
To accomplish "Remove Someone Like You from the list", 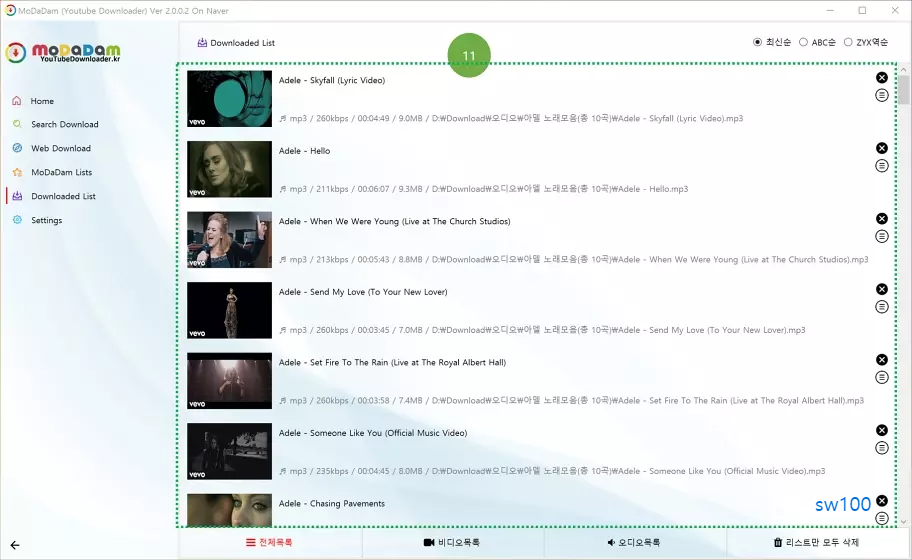I will click(x=882, y=430).
